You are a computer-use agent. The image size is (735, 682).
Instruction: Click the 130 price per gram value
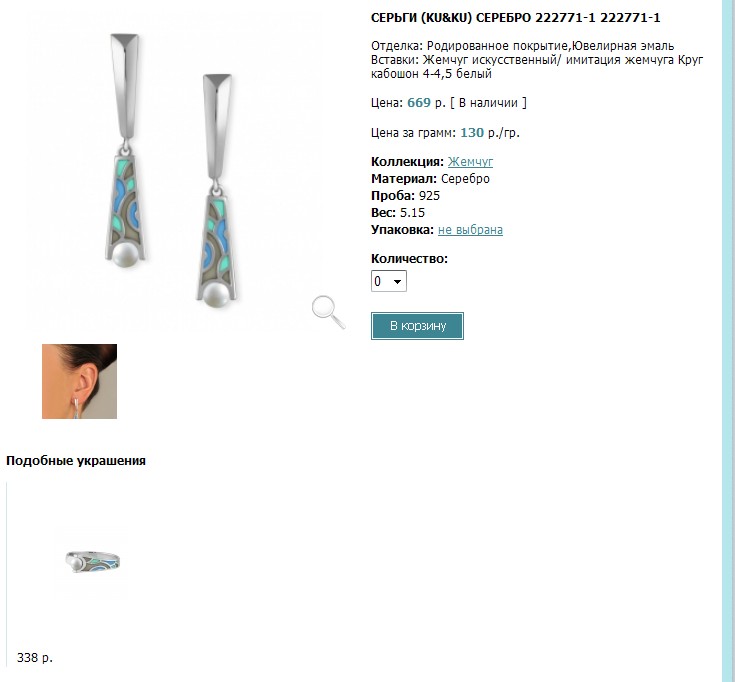coord(472,133)
